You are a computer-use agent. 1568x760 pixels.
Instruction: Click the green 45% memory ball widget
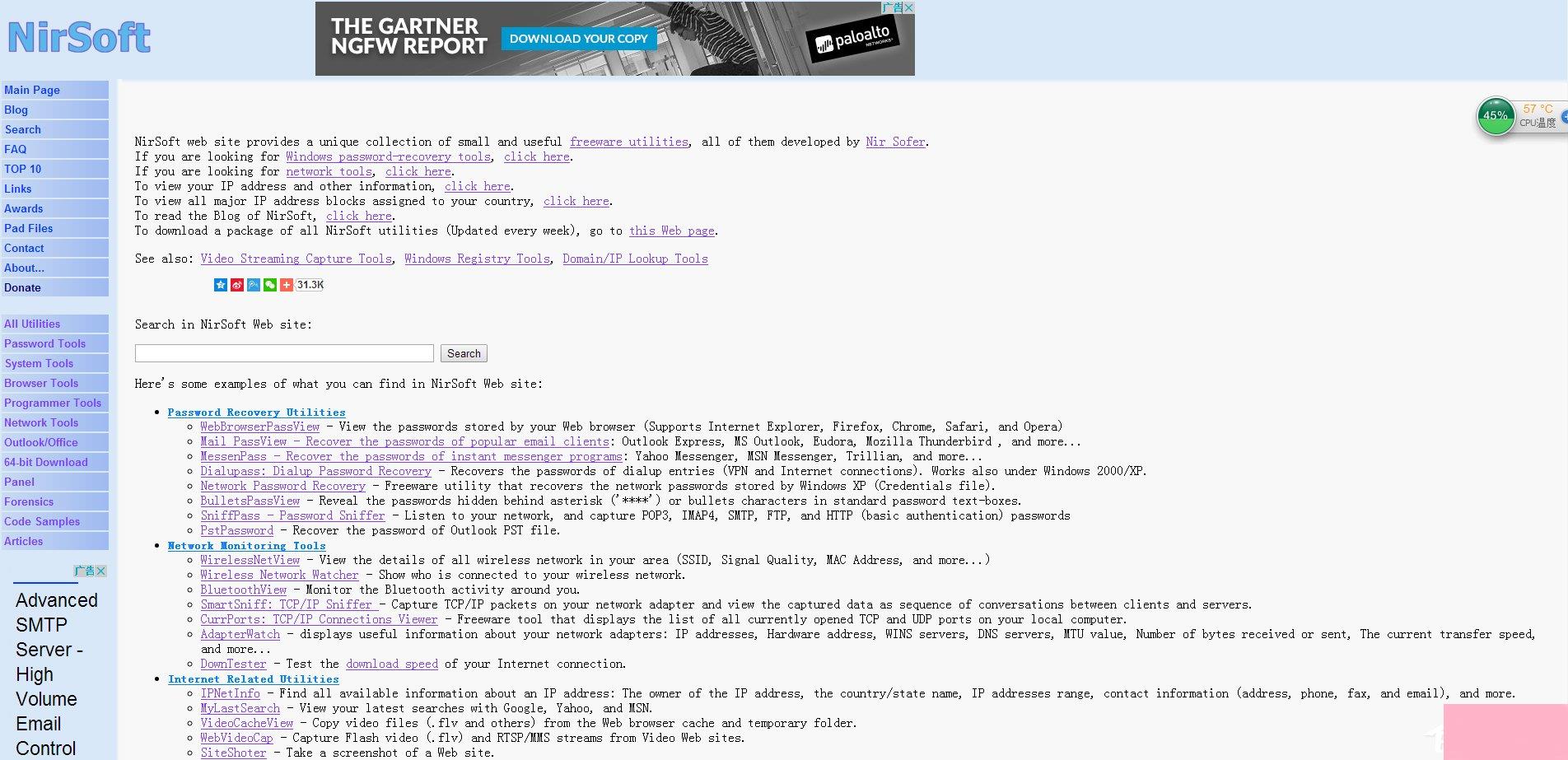click(1496, 115)
